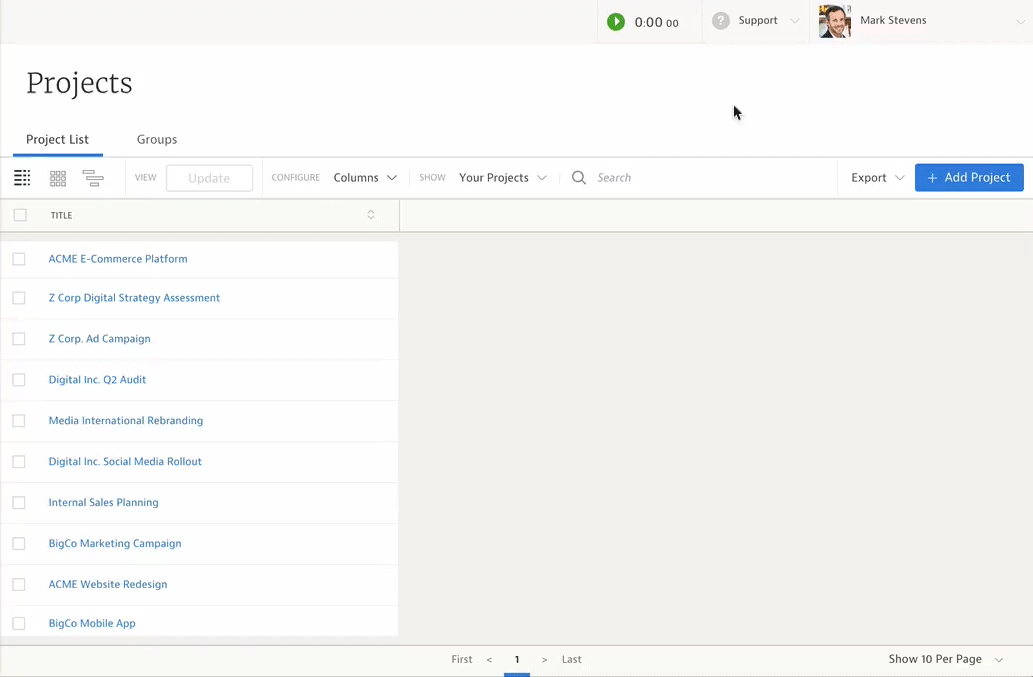
Task: Open the Columns configure dropdown
Action: coord(365,178)
